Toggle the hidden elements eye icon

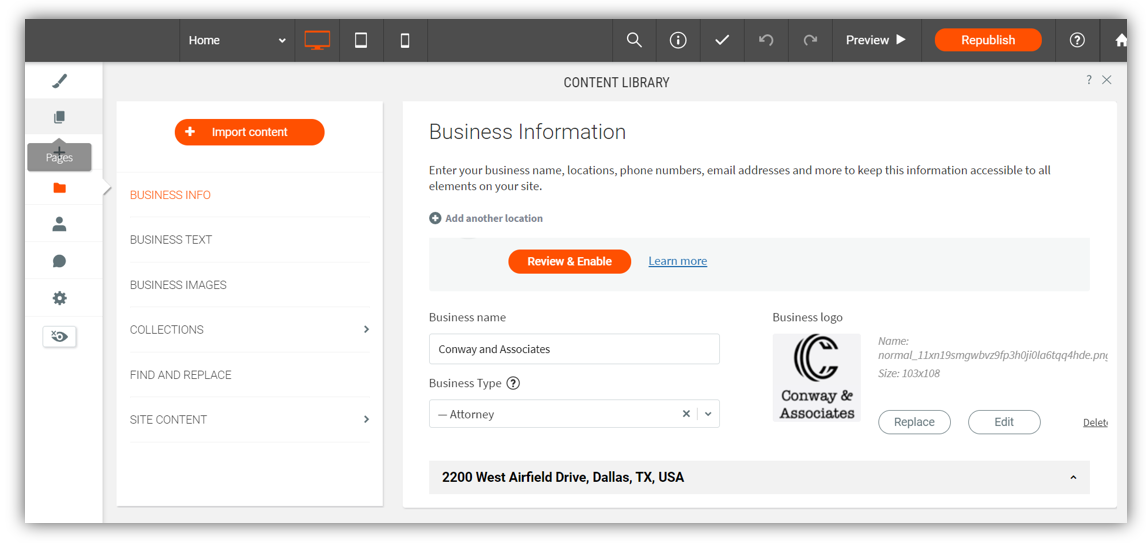(60, 336)
